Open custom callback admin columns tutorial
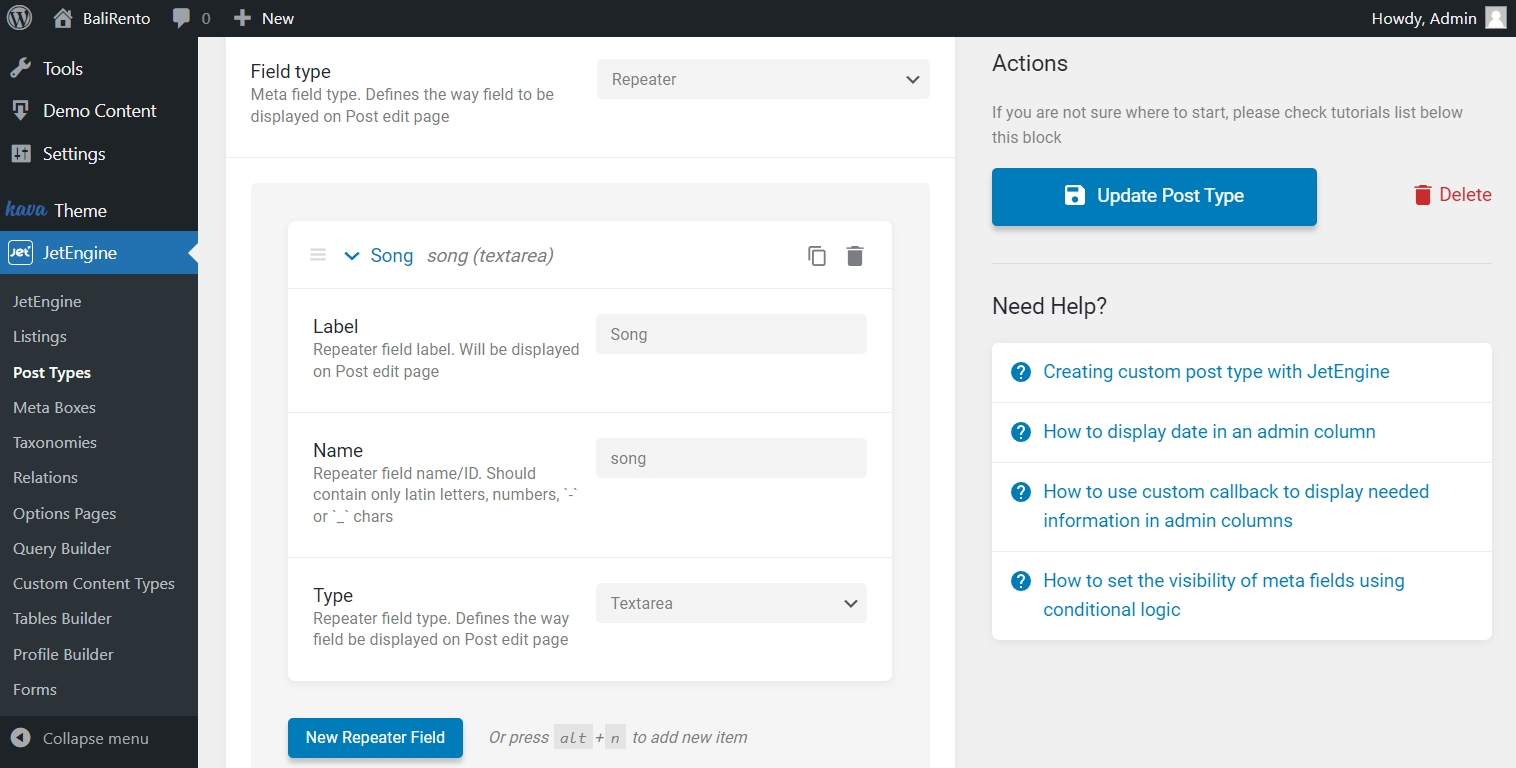This screenshot has height=768, width=1516. 1236,506
